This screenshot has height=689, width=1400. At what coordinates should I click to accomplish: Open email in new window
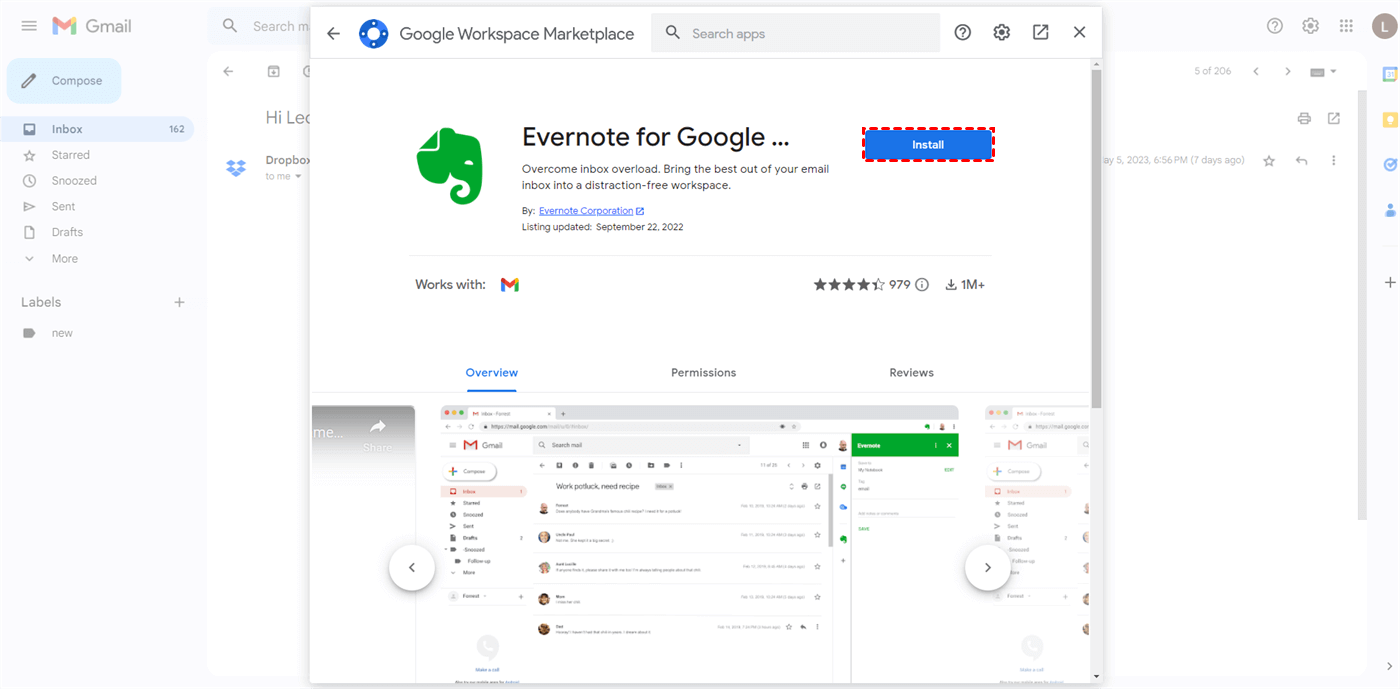click(1334, 118)
